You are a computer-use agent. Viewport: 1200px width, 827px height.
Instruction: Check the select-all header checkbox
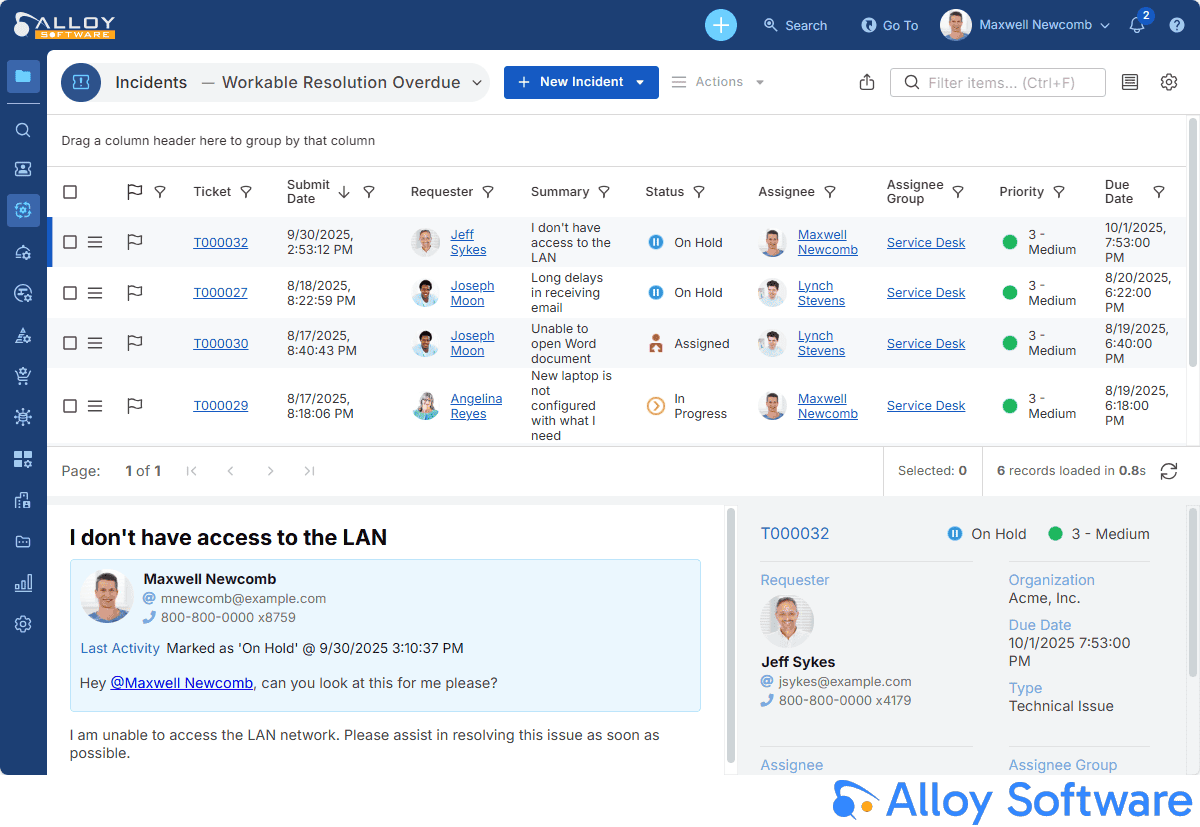coord(70,192)
